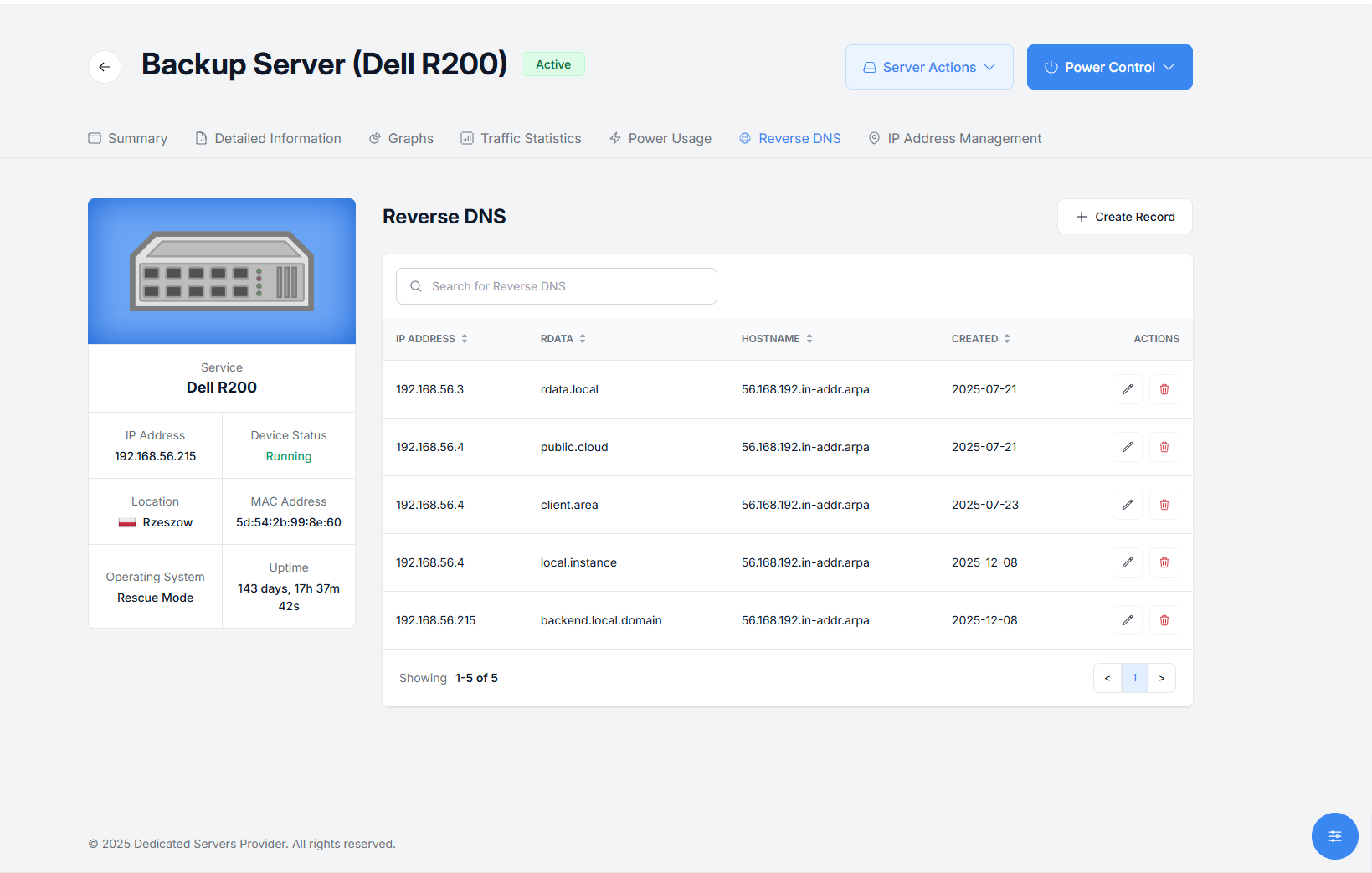The height and width of the screenshot is (873, 1372).
Task: Go to the next page of records
Action: tap(1161, 678)
